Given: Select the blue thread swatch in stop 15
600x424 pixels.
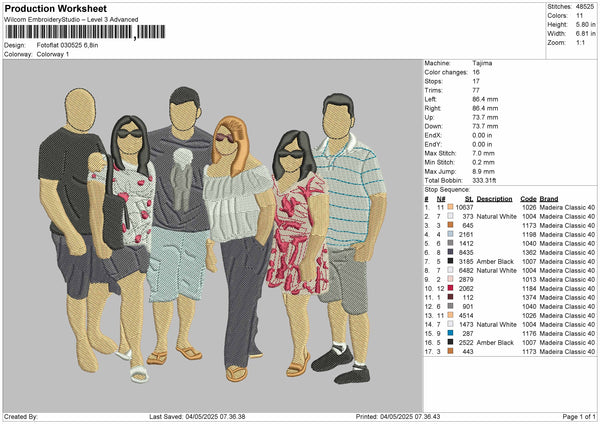Looking at the screenshot, I should pos(450,333).
